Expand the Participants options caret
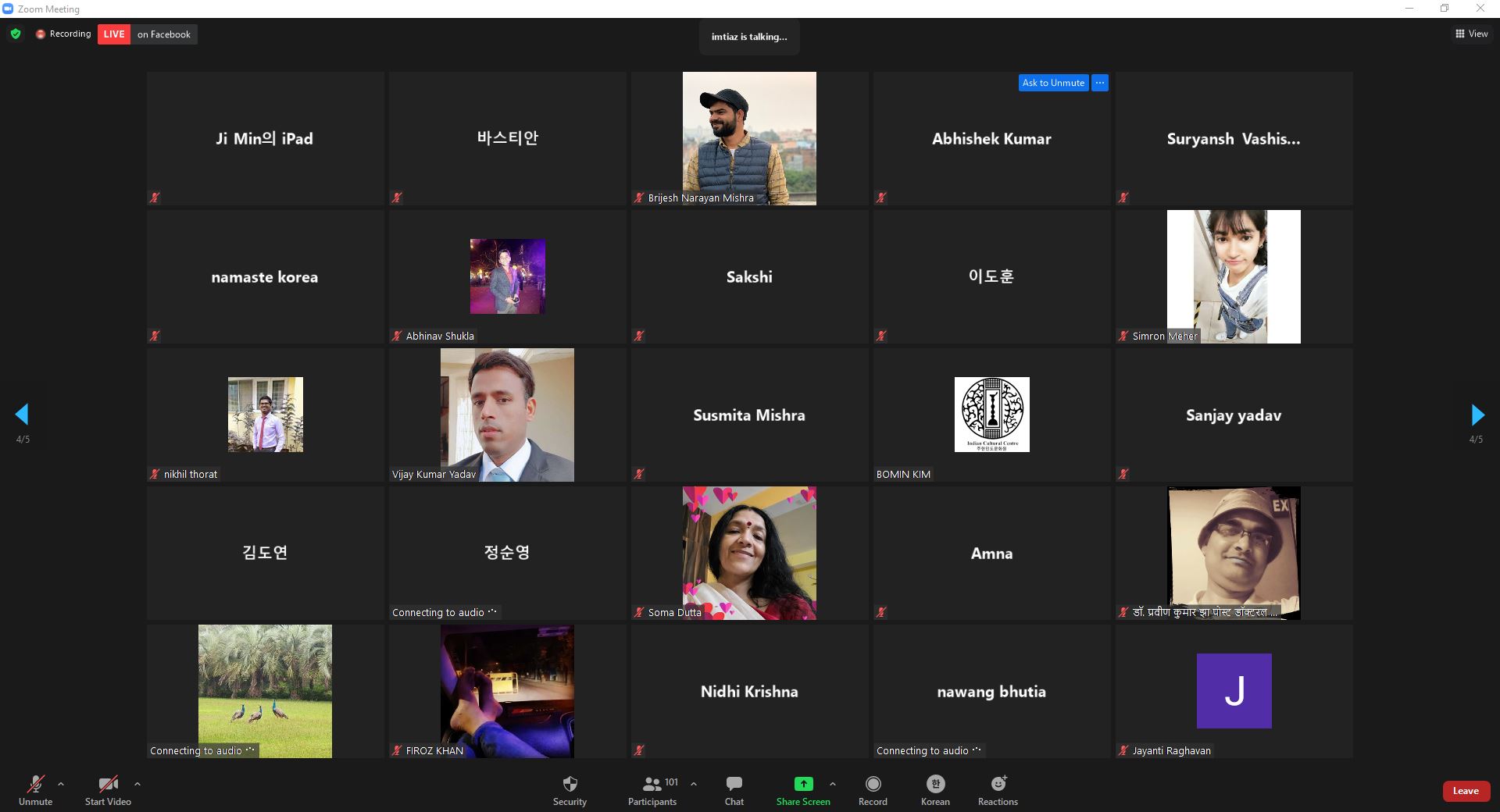1500x812 pixels. [694, 784]
